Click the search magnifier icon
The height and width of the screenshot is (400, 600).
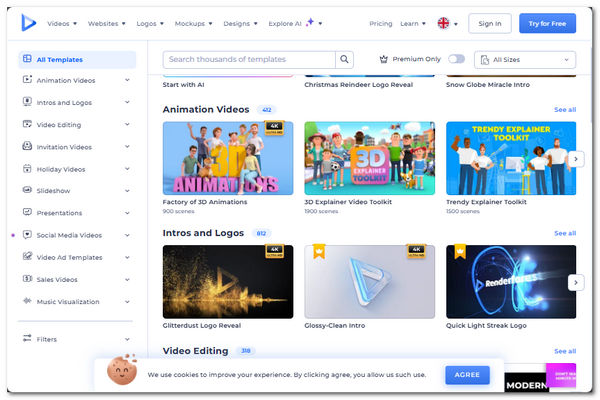tap(344, 60)
